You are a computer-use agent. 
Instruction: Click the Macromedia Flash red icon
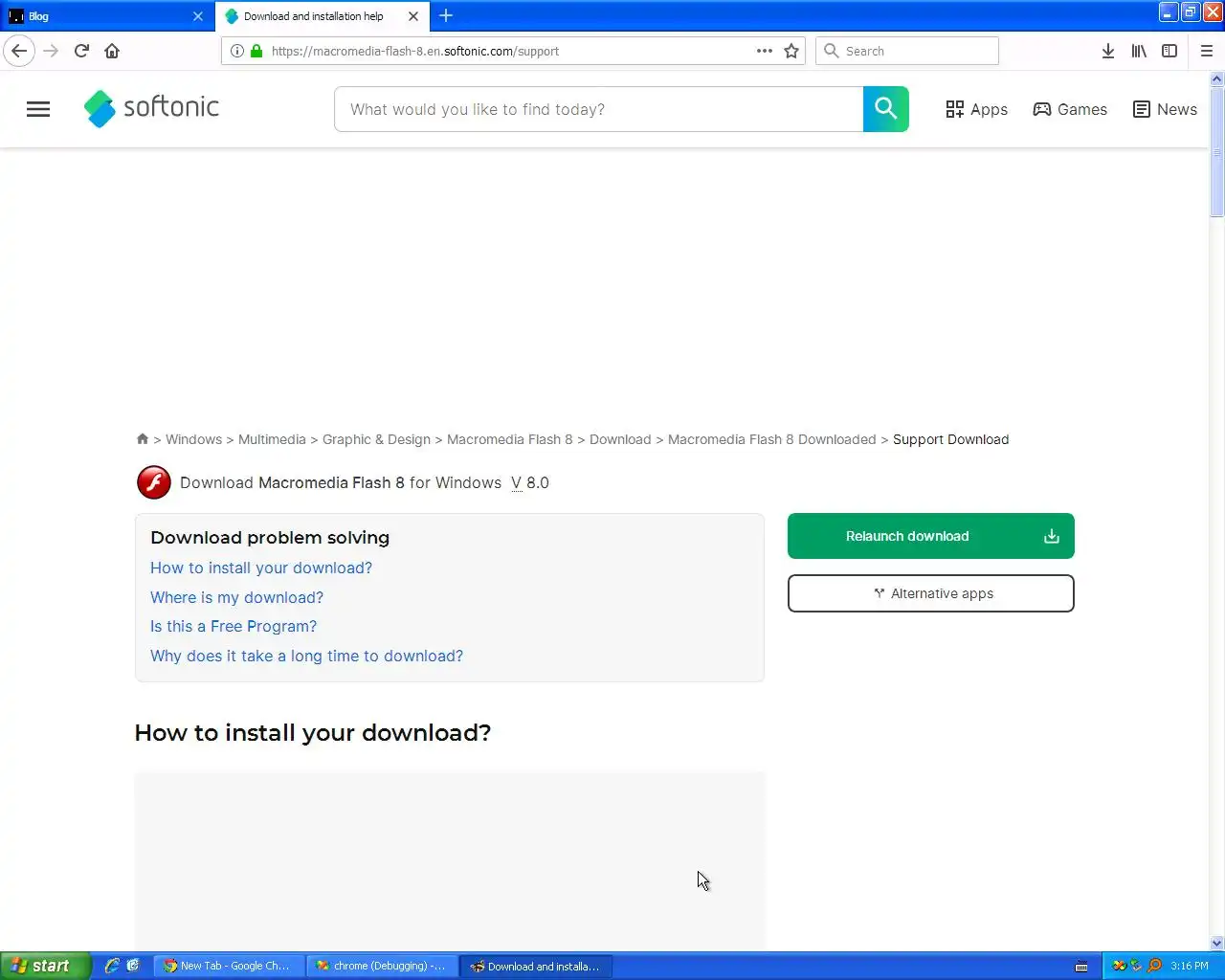(154, 482)
